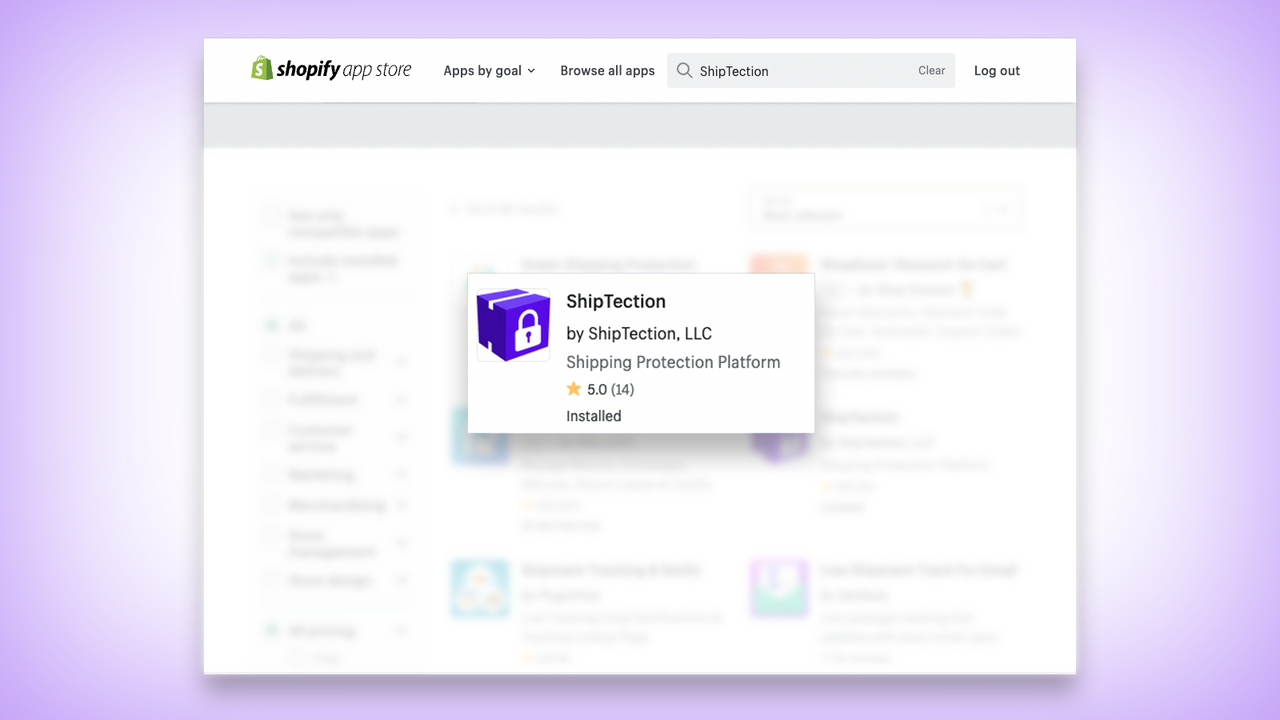The image size is (1280, 720).
Task: Log out of the app store
Action: click(x=997, y=71)
